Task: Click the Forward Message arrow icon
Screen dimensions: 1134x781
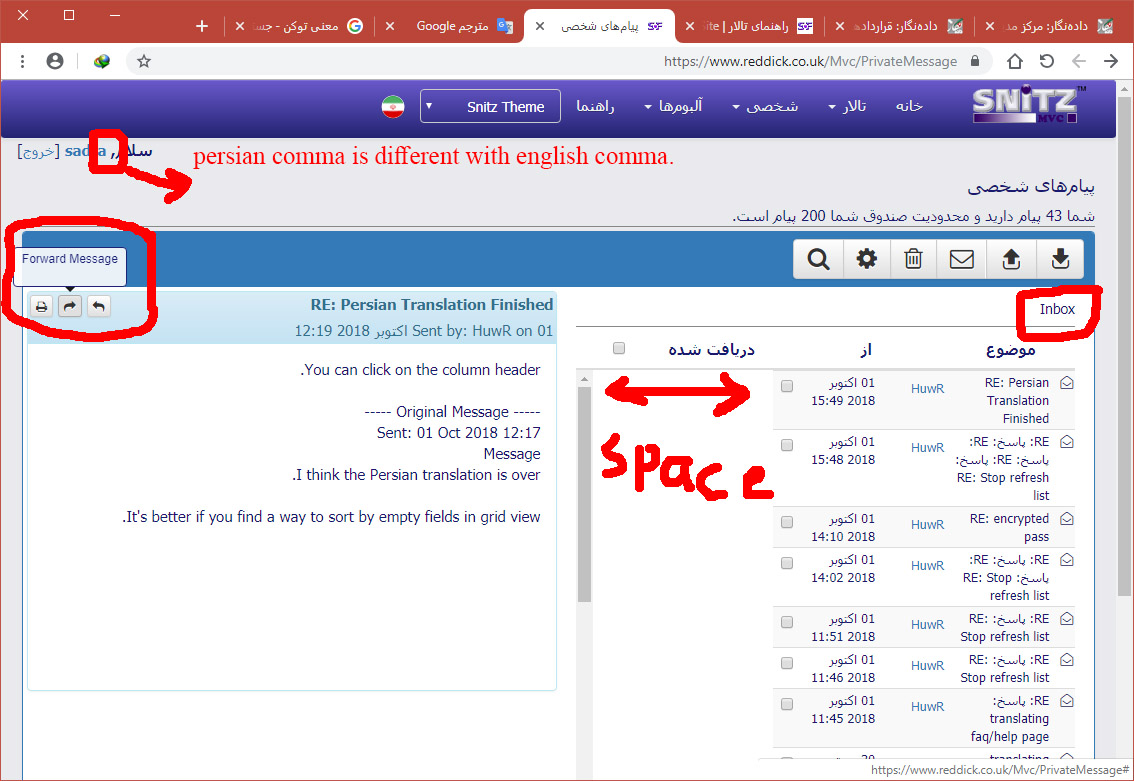Action: click(x=70, y=306)
